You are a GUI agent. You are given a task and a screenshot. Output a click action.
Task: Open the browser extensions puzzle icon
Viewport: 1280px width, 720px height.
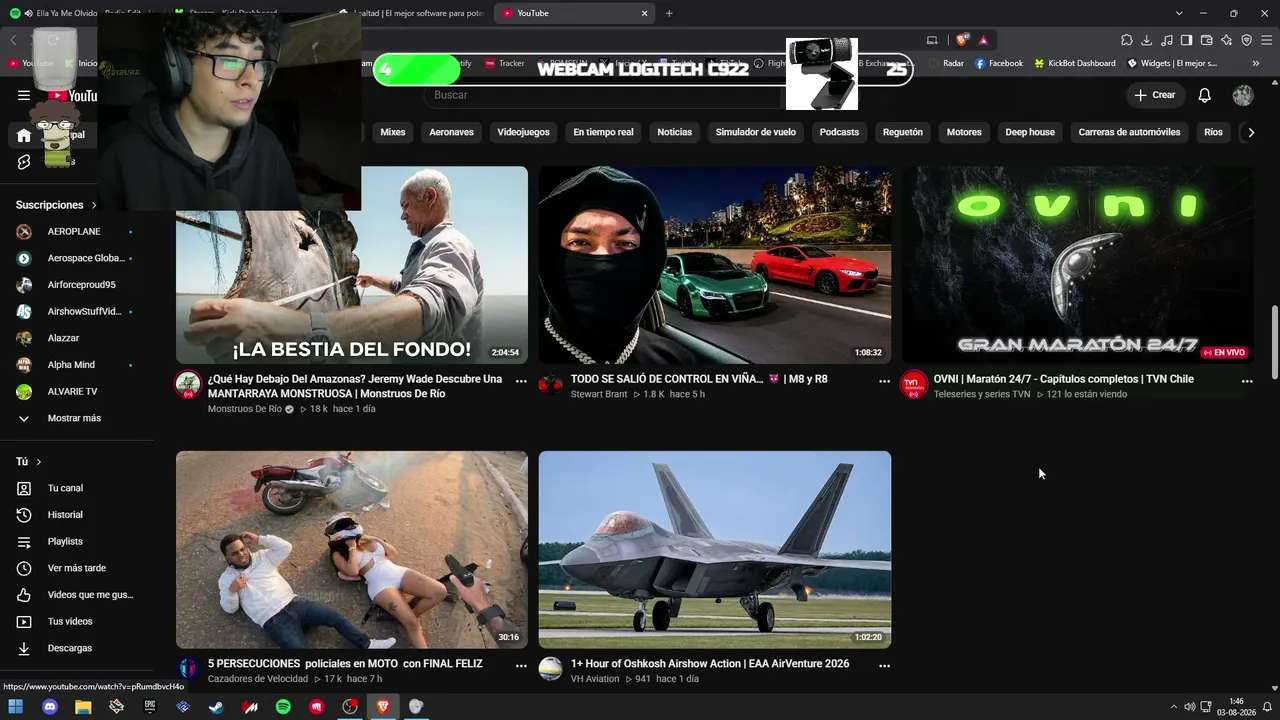(x=1127, y=40)
